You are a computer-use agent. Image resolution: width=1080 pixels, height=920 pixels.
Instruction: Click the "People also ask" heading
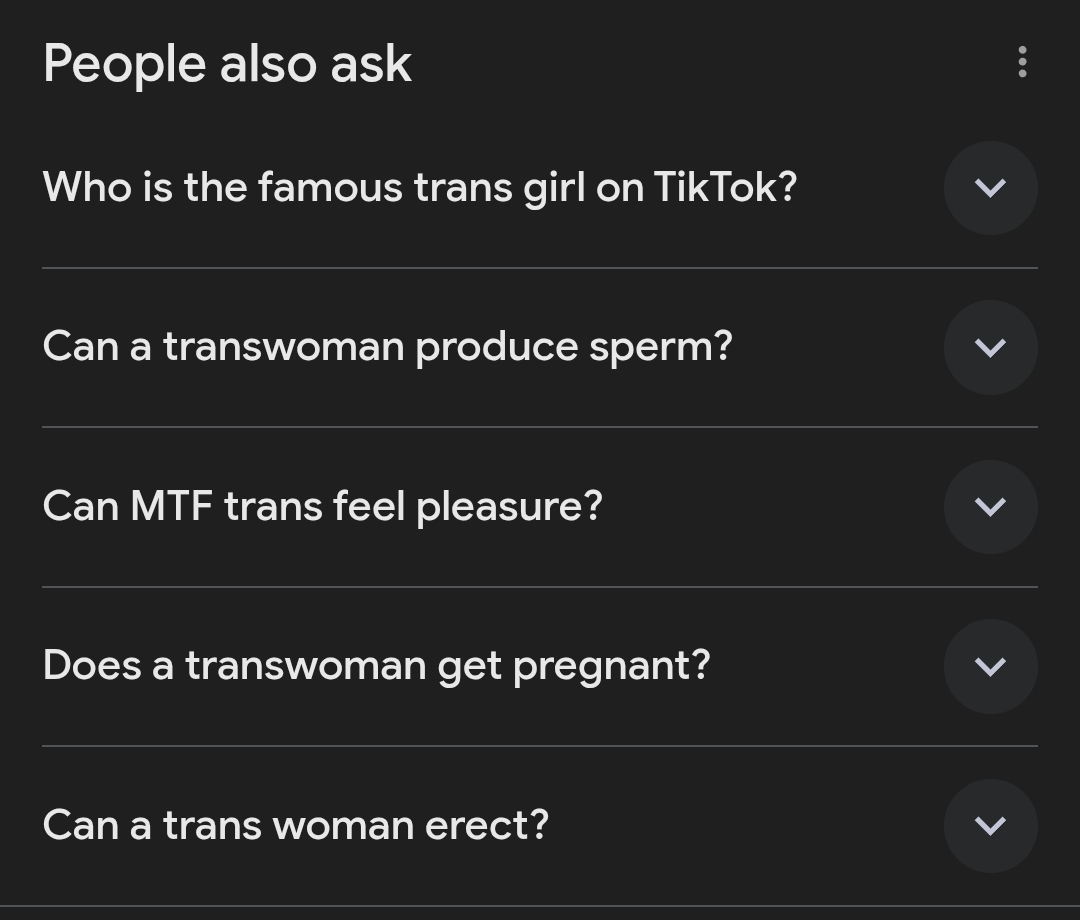click(x=227, y=64)
